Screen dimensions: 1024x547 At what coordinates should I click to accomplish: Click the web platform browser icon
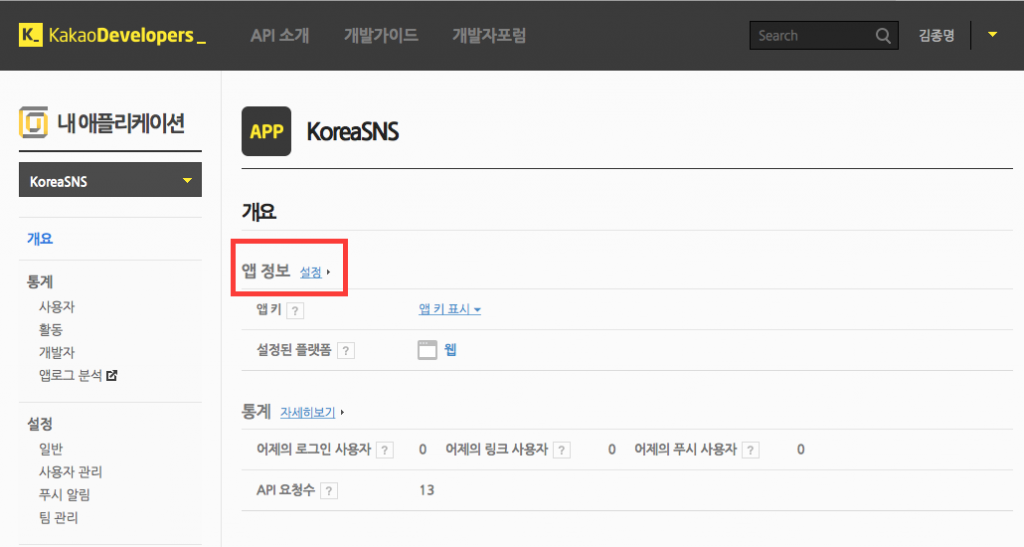click(x=427, y=350)
